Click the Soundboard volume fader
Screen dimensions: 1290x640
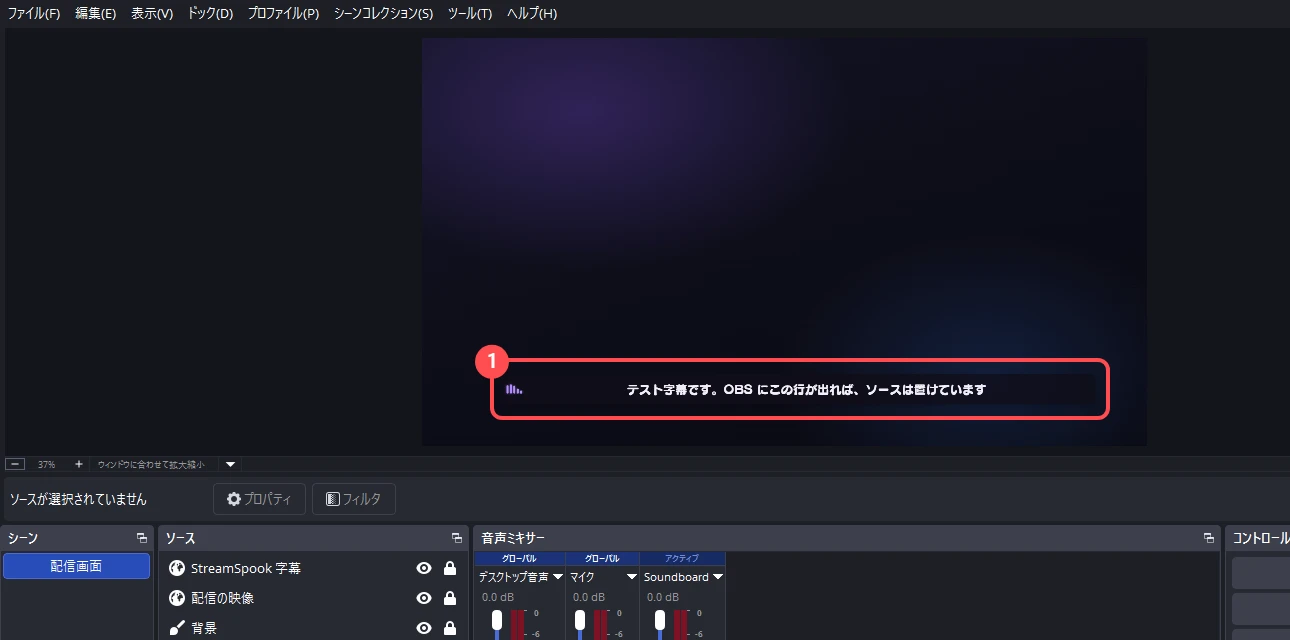[660, 620]
